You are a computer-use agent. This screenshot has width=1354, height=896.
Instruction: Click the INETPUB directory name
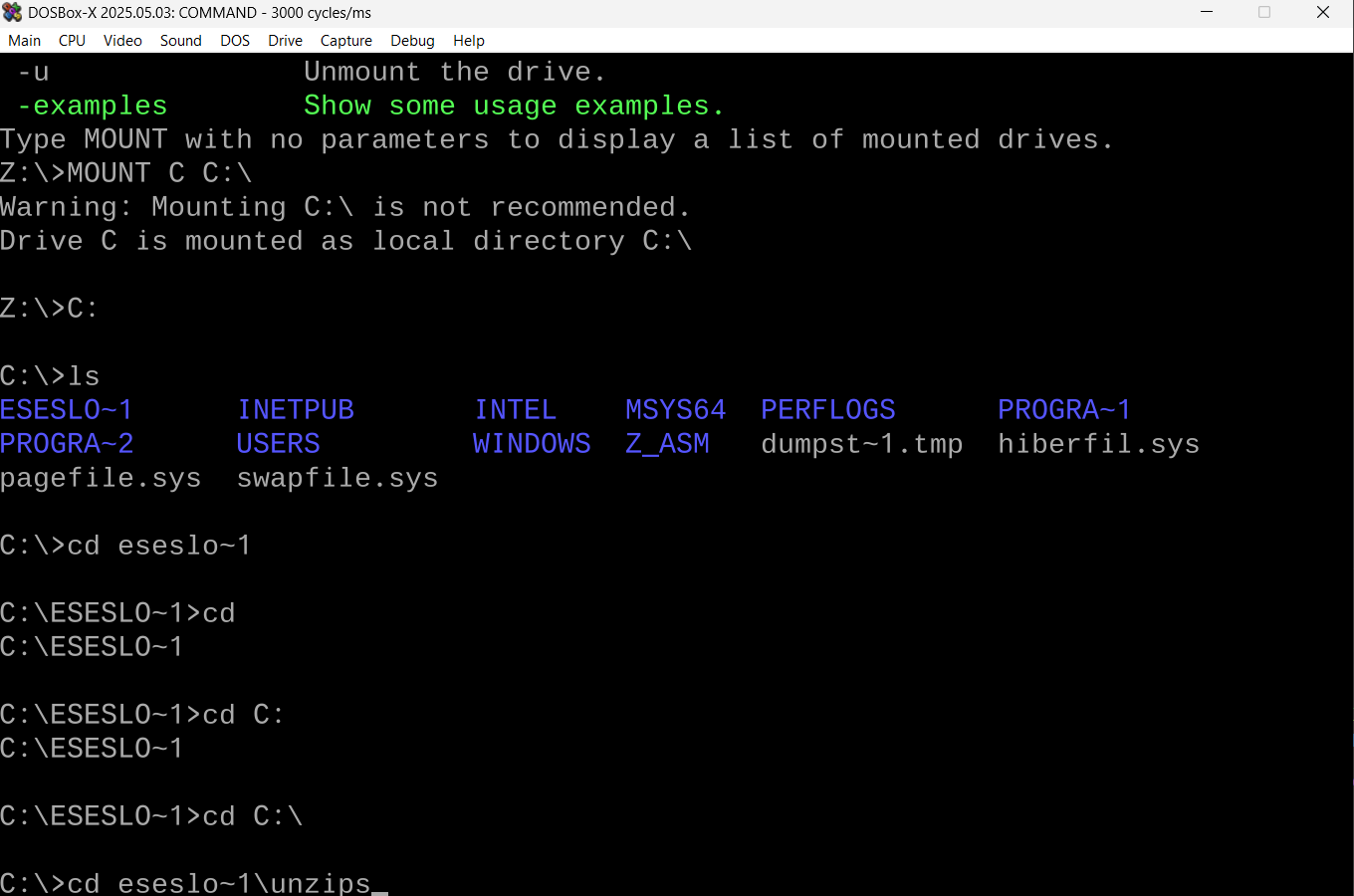(x=296, y=410)
